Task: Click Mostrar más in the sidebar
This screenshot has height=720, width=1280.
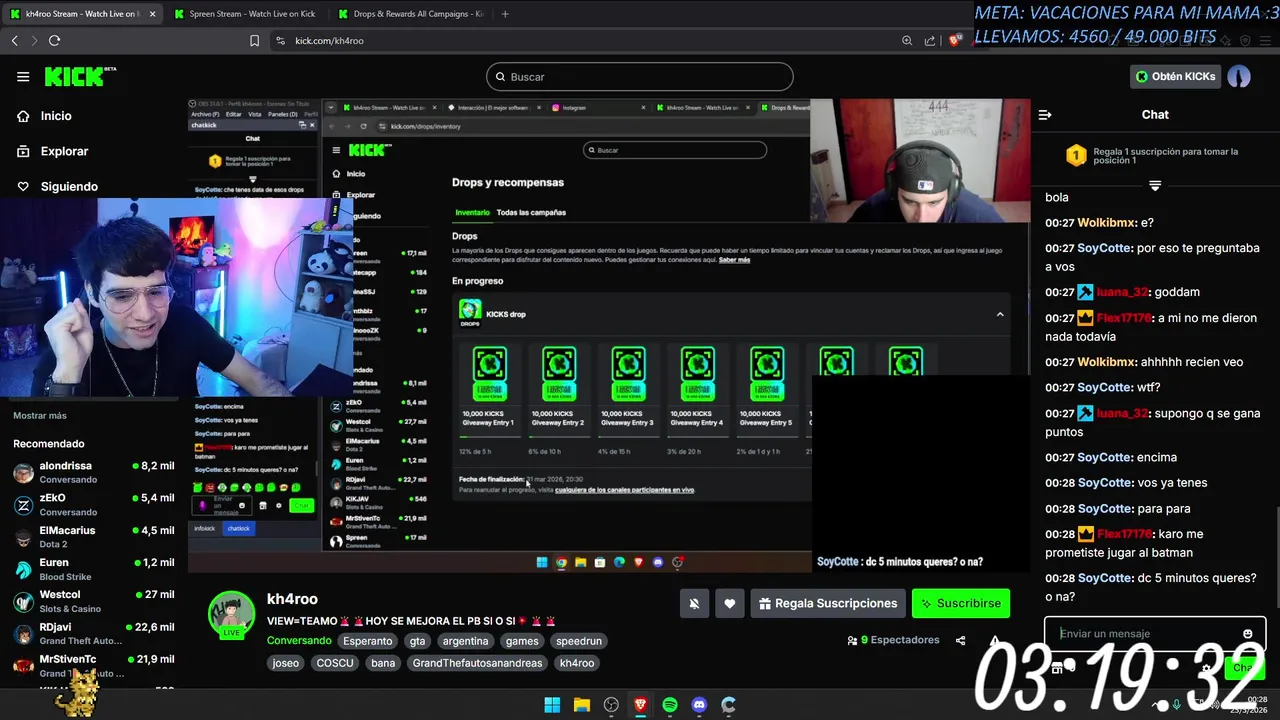Action: 40,415
